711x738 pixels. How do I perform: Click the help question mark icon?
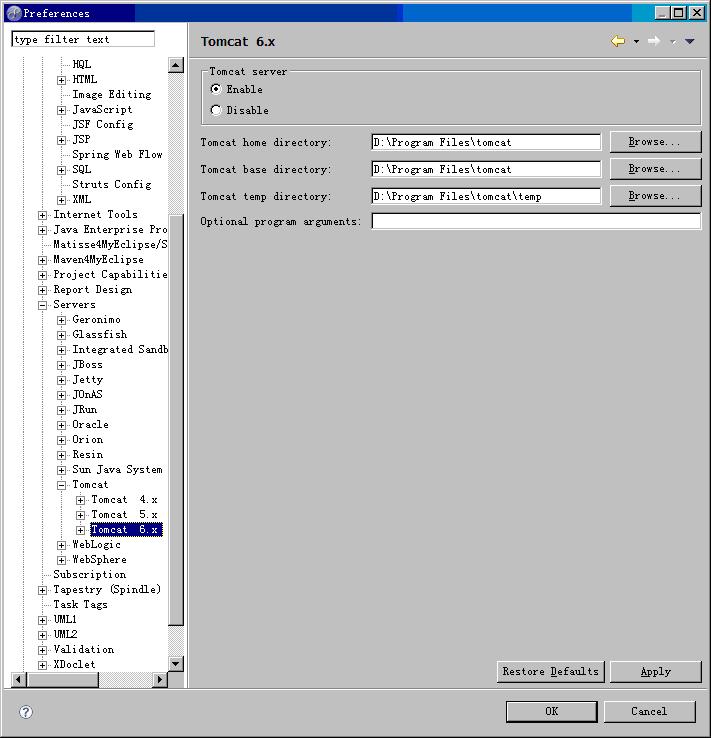click(26, 712)
